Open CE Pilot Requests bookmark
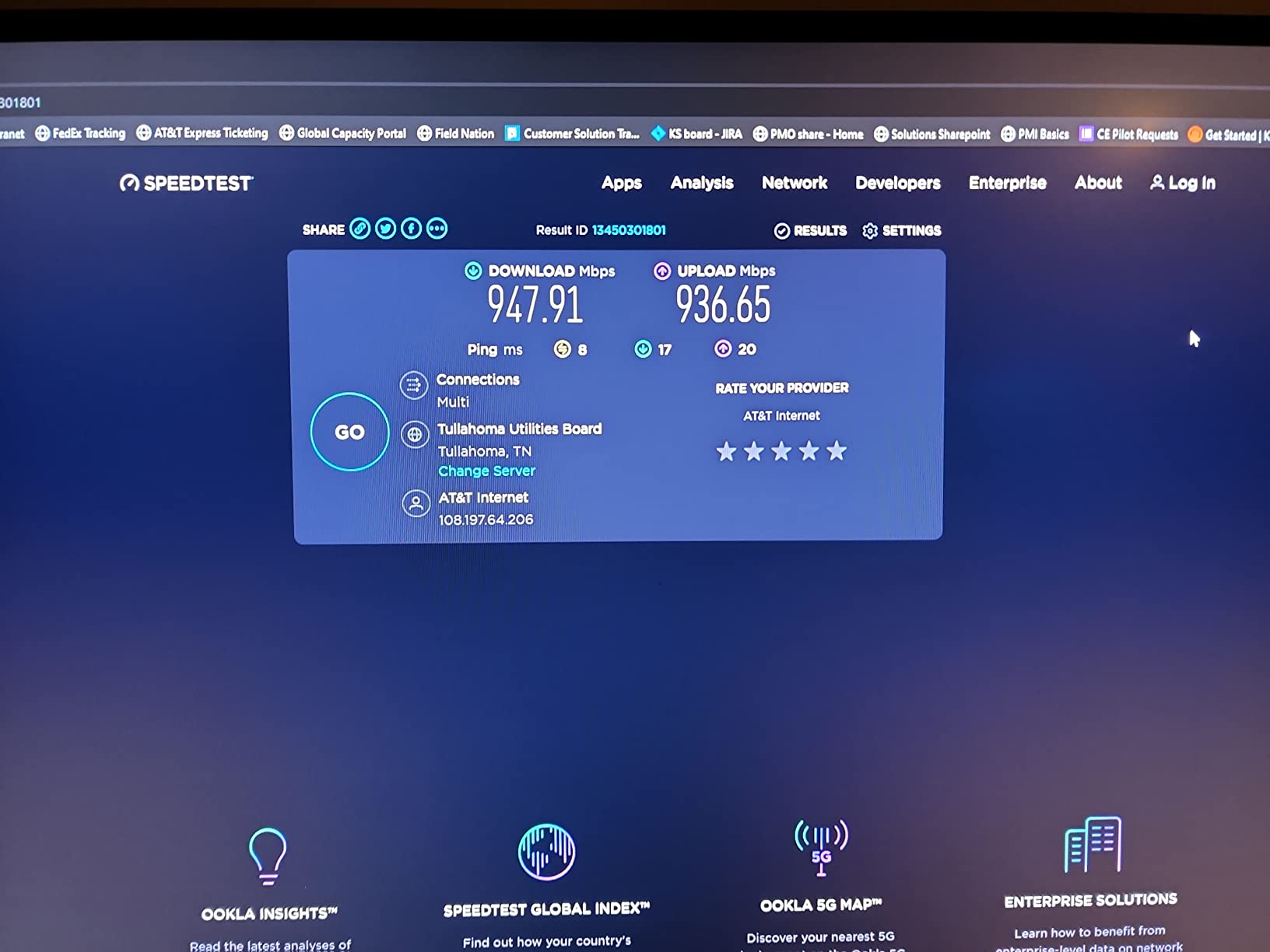1270x952 pixels. click(1129, 135)
